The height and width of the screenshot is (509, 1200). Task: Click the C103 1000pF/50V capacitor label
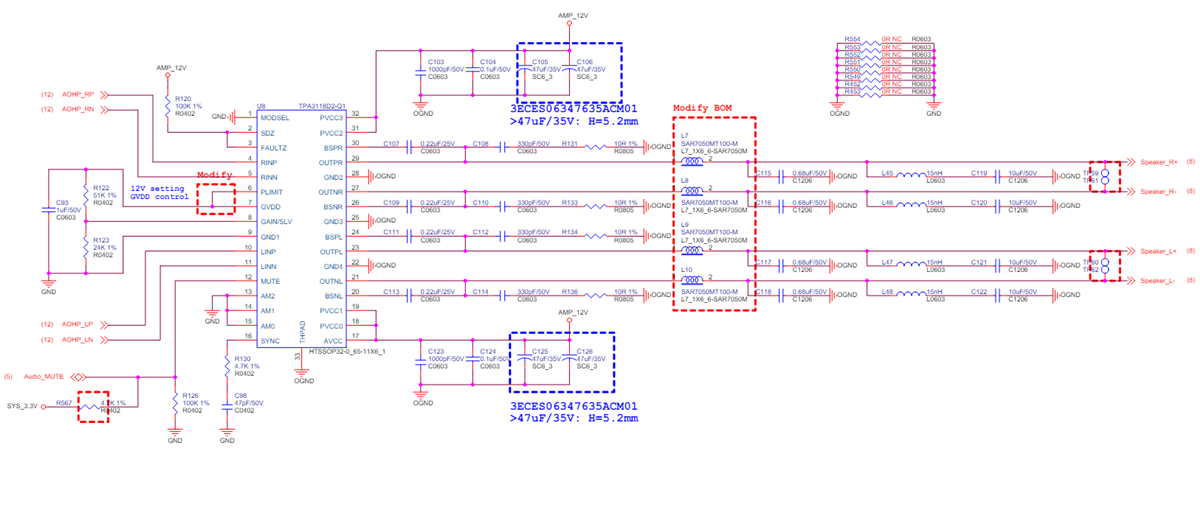pos(444,68)
